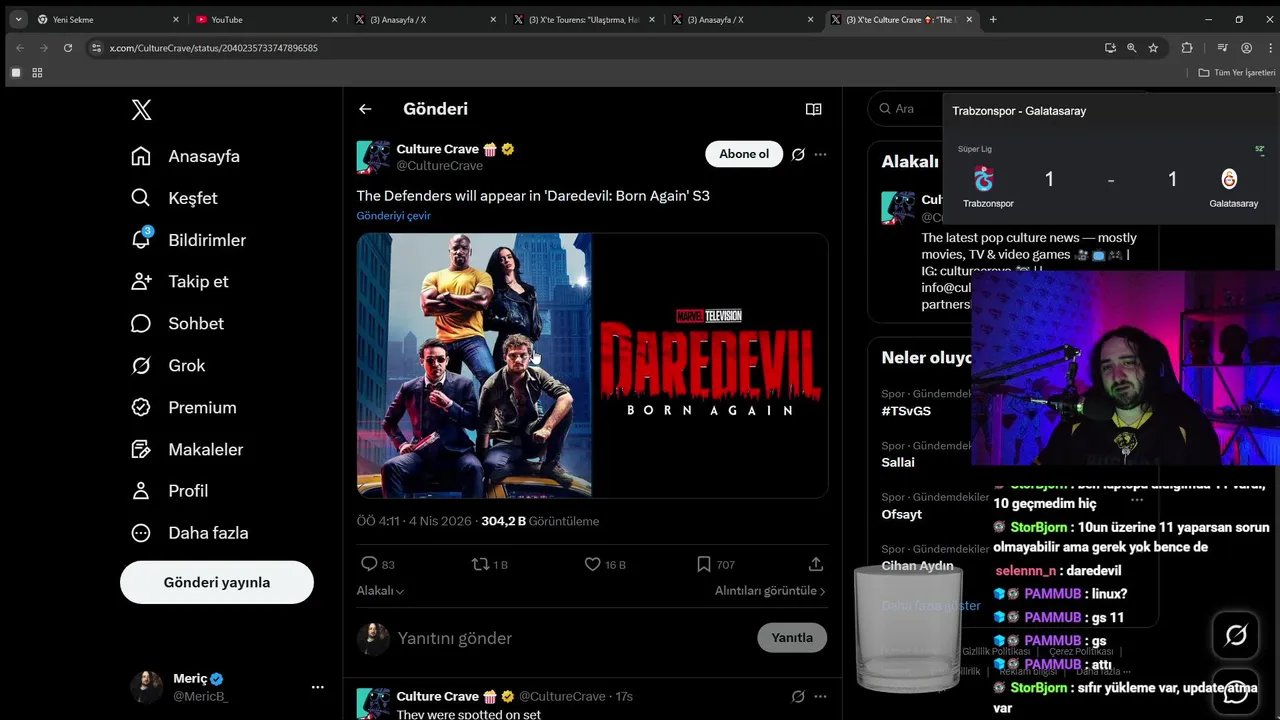Click Grok icon on the reply post

(x=798, y=696)
